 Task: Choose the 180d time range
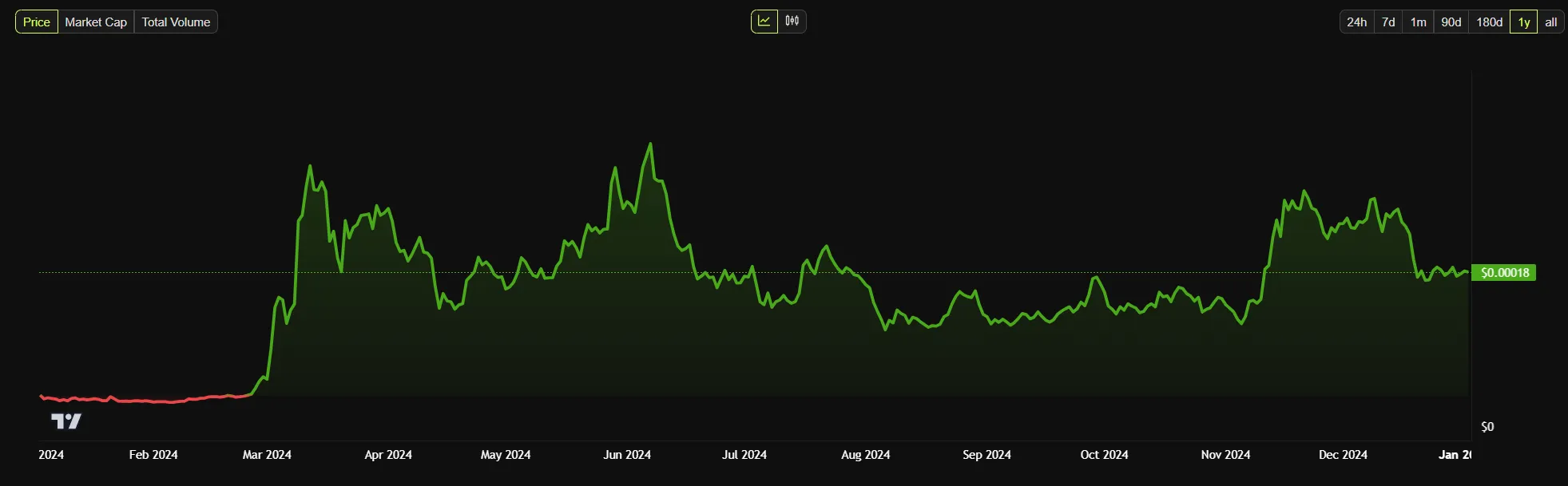(x=1489, y=22)
